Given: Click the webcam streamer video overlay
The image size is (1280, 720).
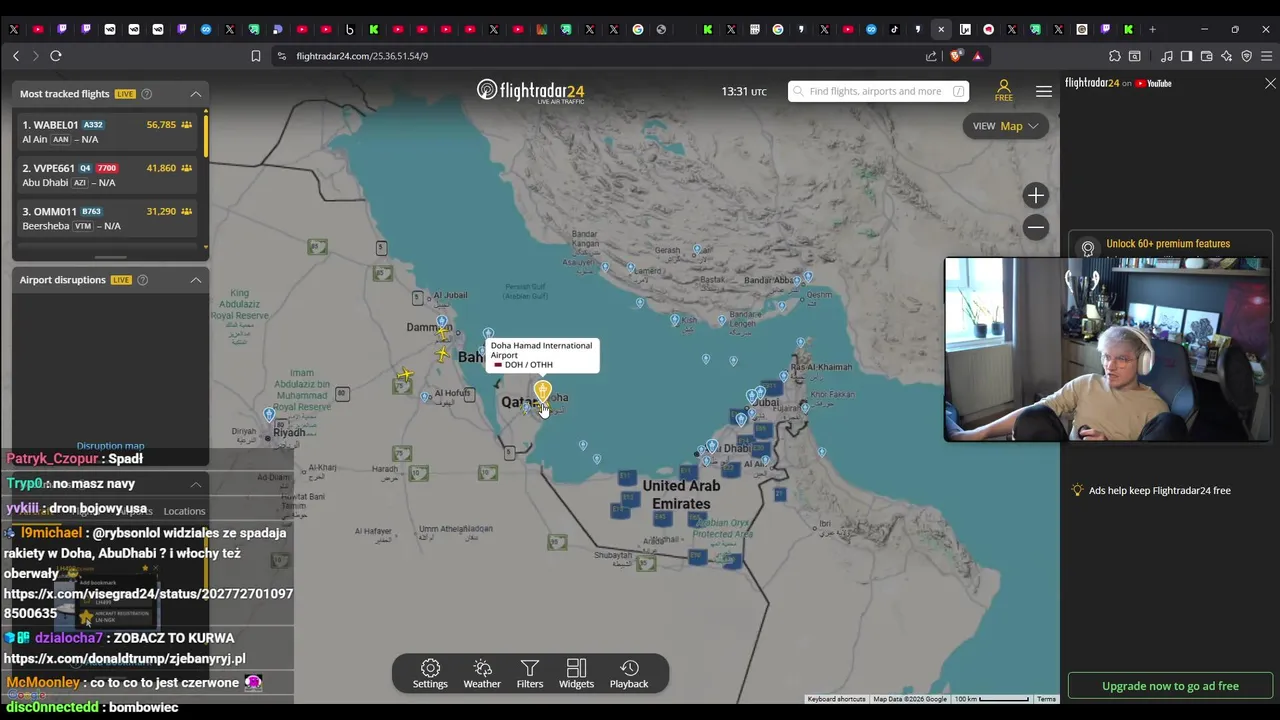Looking at the screenshot, I should pyautogui.click(x=1107, y=349).
